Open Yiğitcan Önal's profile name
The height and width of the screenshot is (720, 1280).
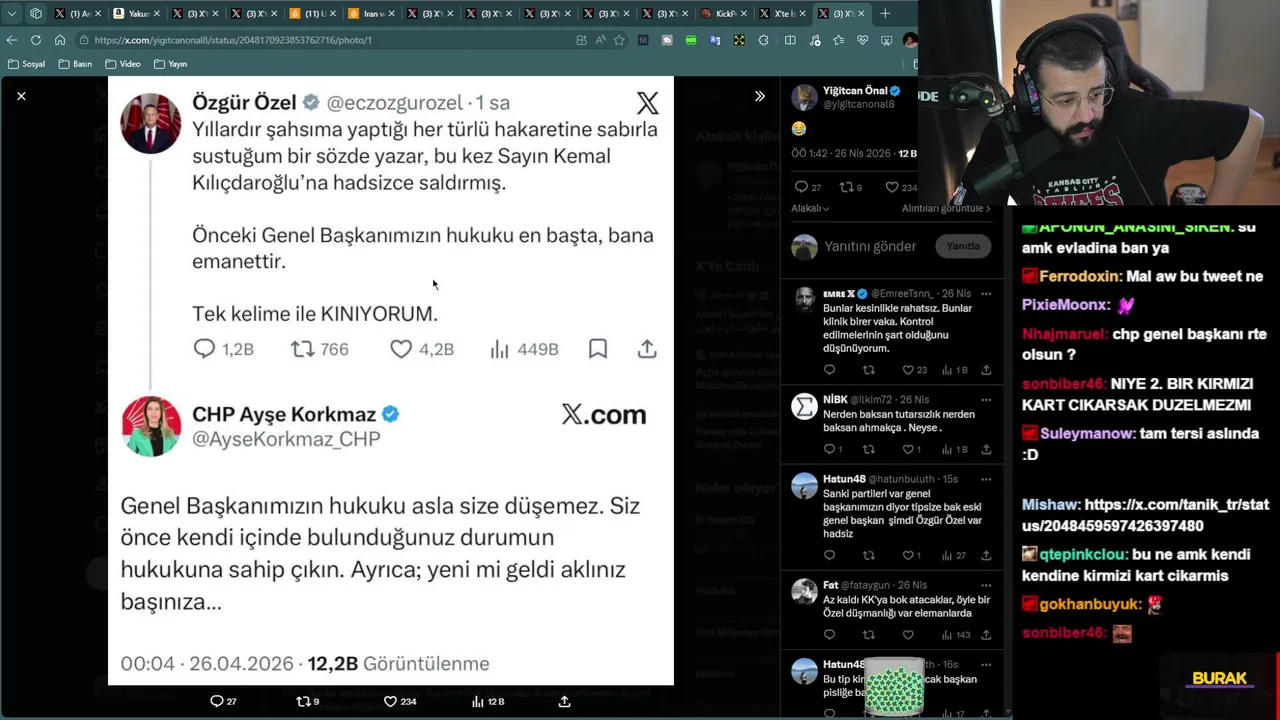856,91
